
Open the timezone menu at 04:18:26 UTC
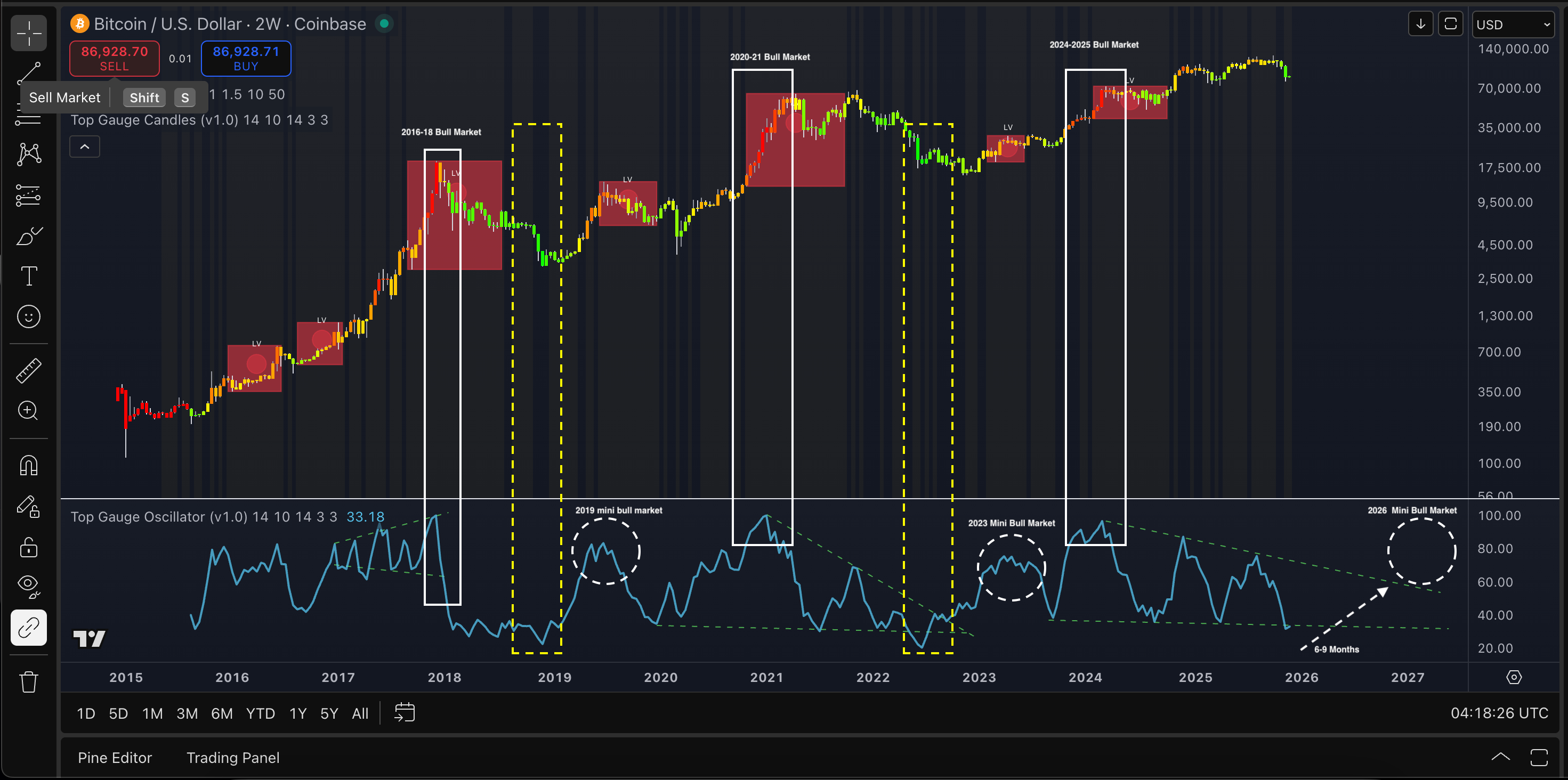click(1499, 713)
